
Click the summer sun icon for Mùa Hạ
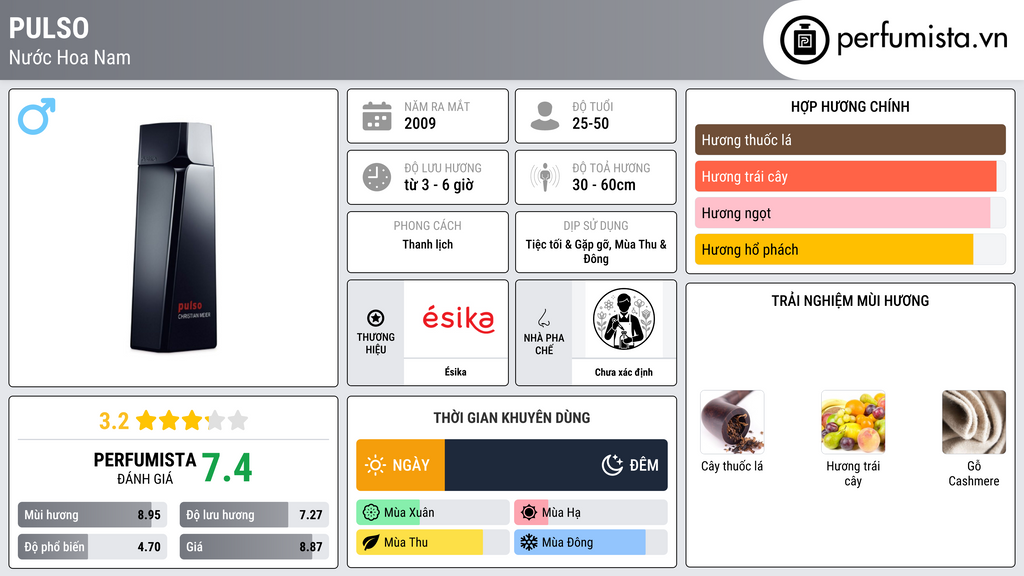(529, 513)
